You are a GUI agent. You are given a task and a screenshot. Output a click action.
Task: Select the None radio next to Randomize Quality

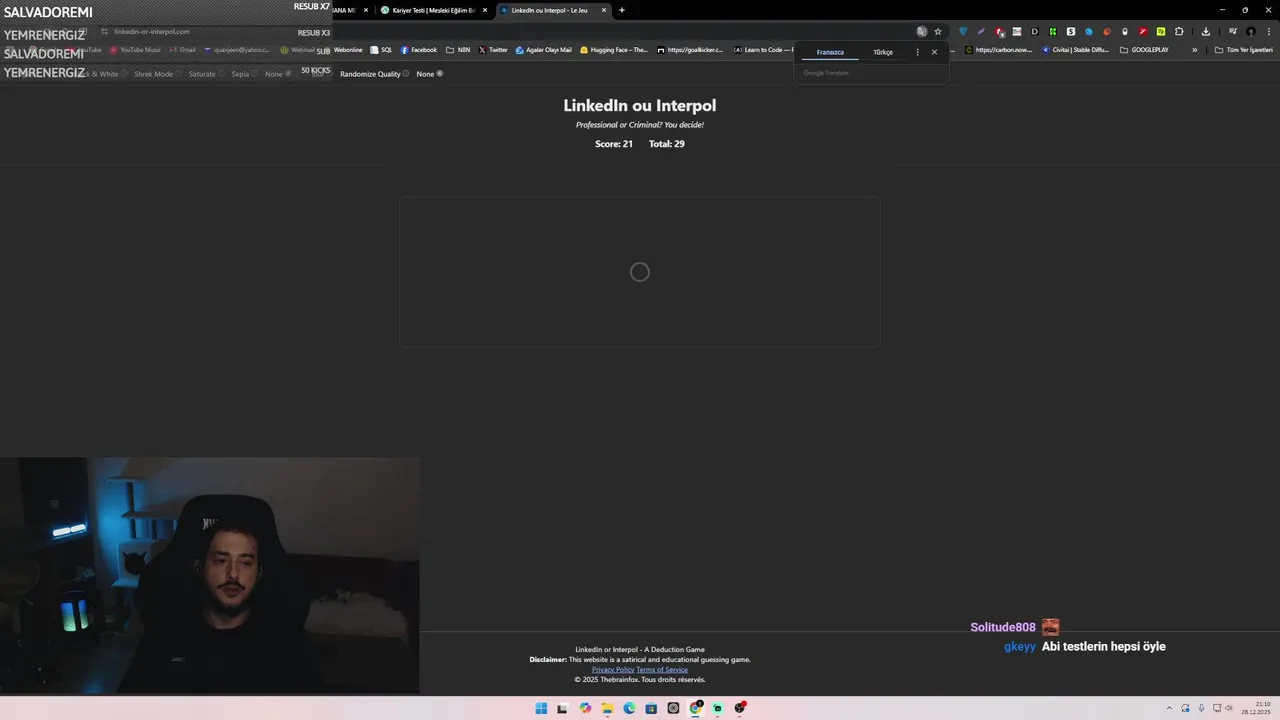pyautogui.click(x=439, y=74)
